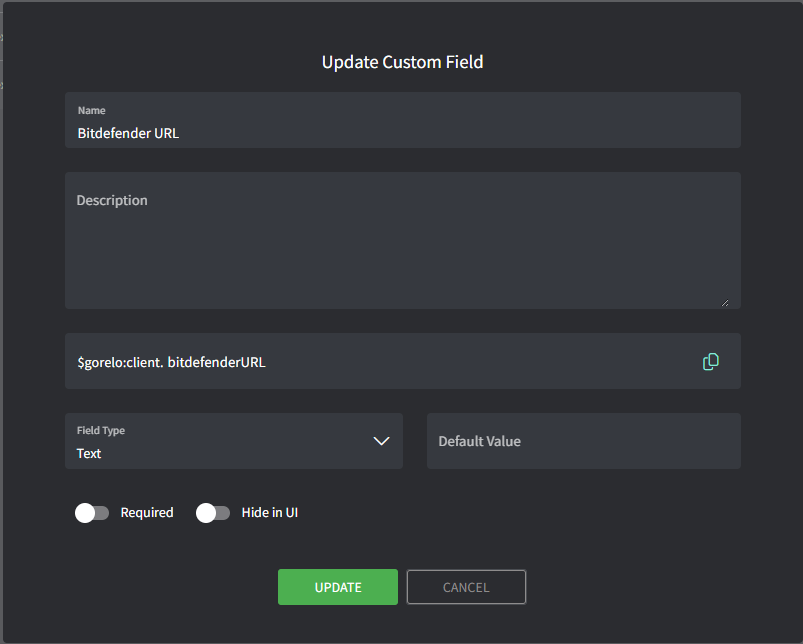
Task: Cancel the custom field update
Action: pos(466,587)
